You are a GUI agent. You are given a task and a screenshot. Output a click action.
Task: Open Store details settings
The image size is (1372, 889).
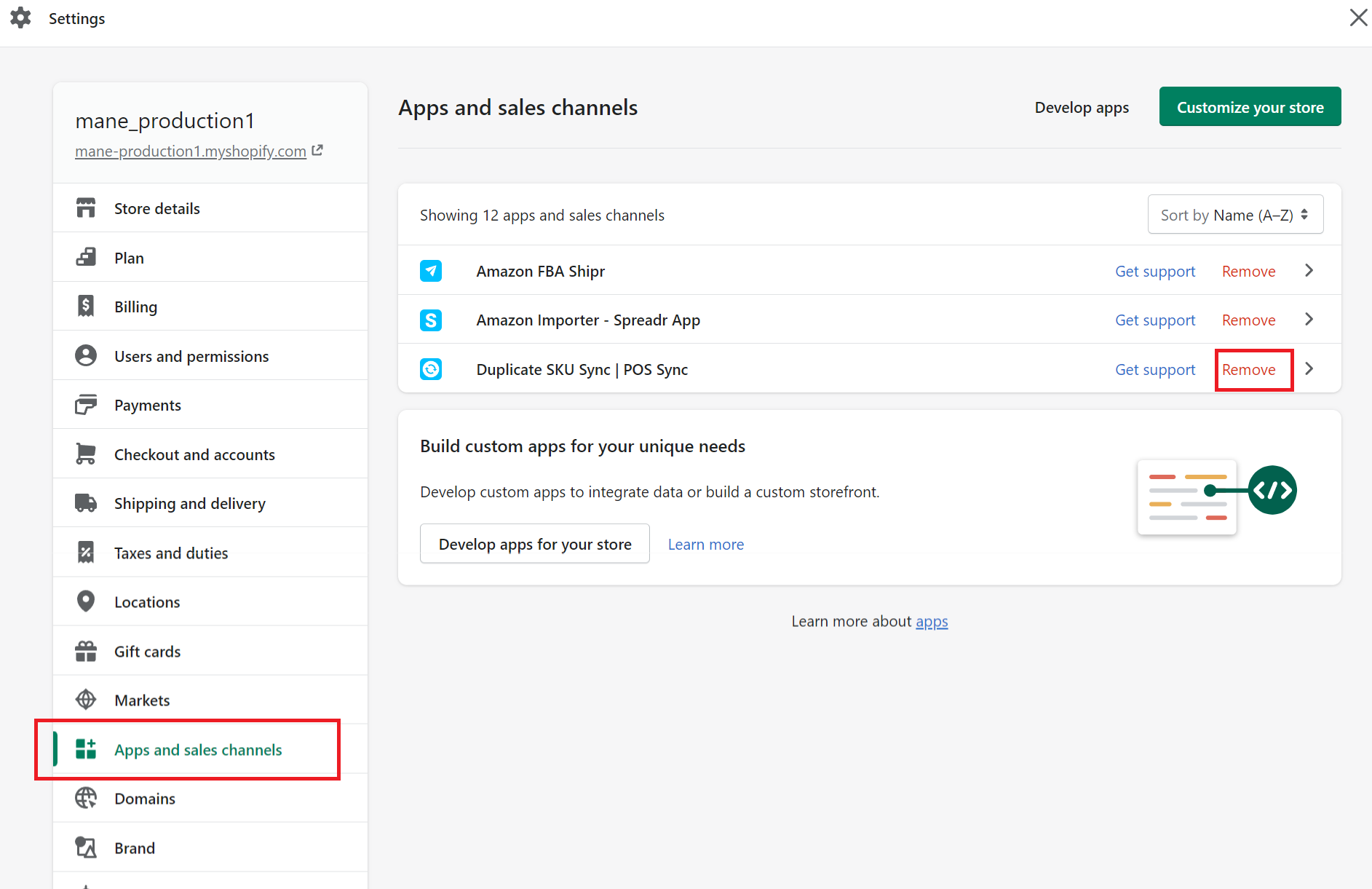pos(210,208)
